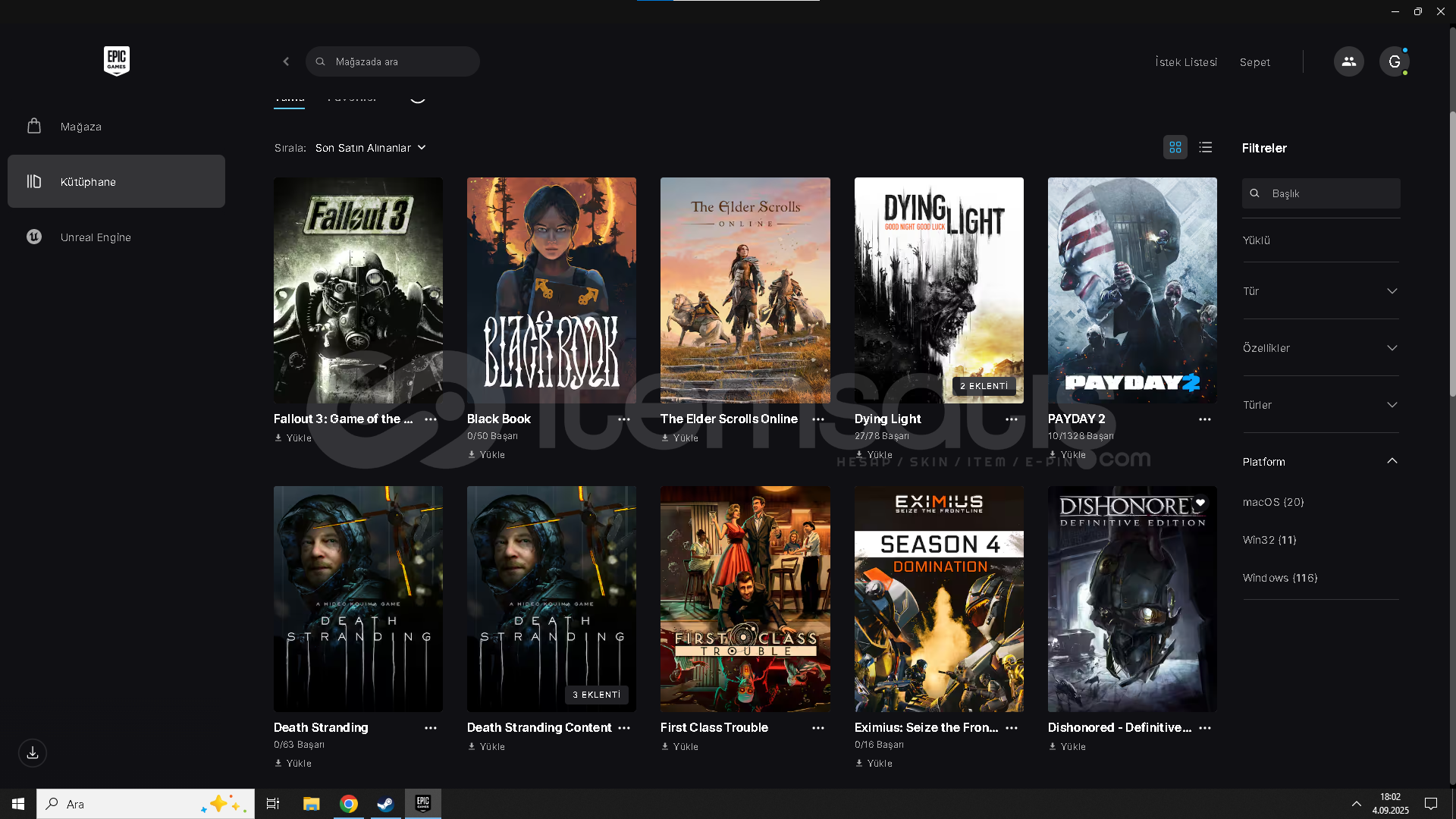Collapse the Platform filter section
This screenshot has height=819, width=1456.
coord(1320,462)
